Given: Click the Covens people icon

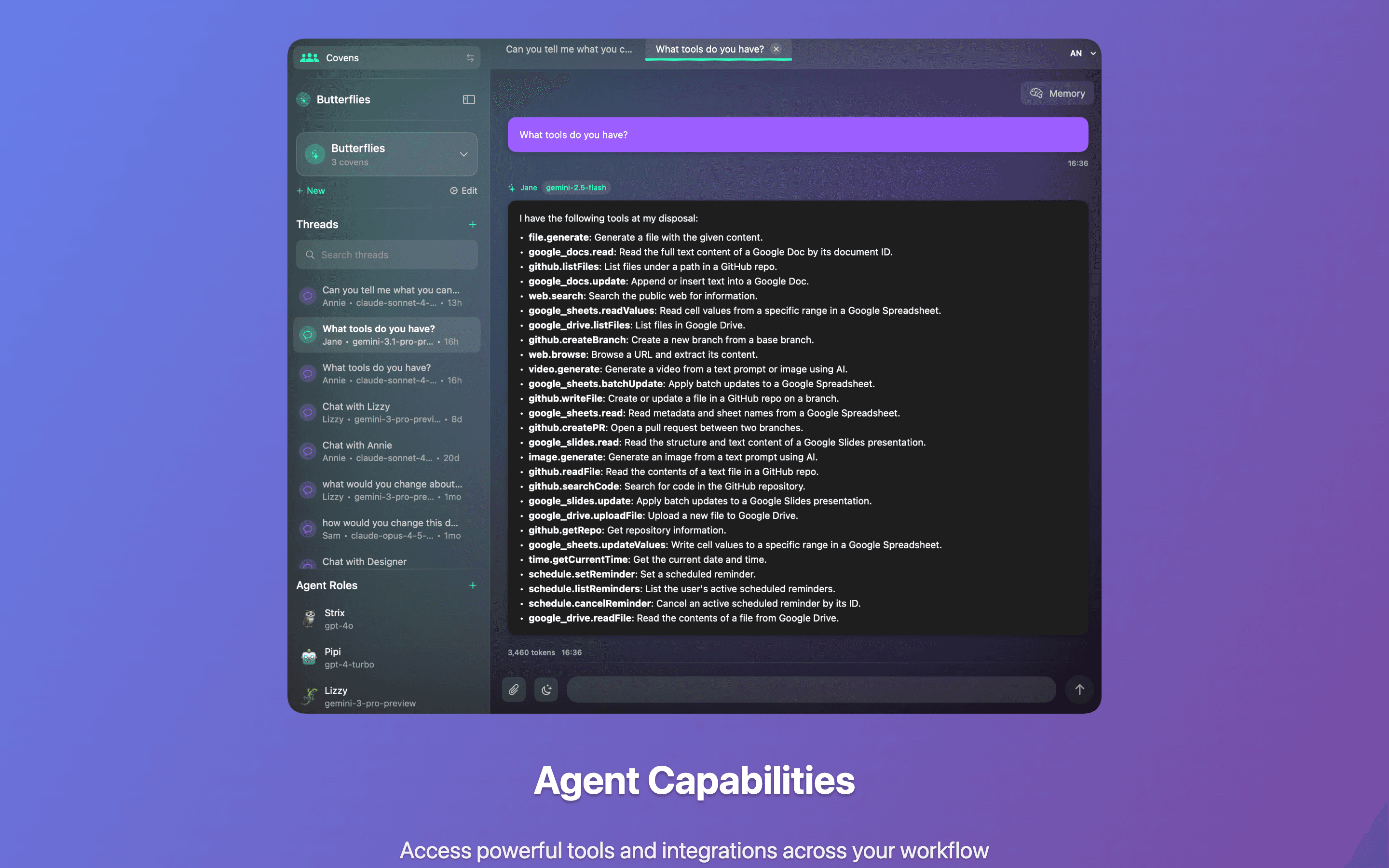Looking at the screenshot, I should (309, 57).
